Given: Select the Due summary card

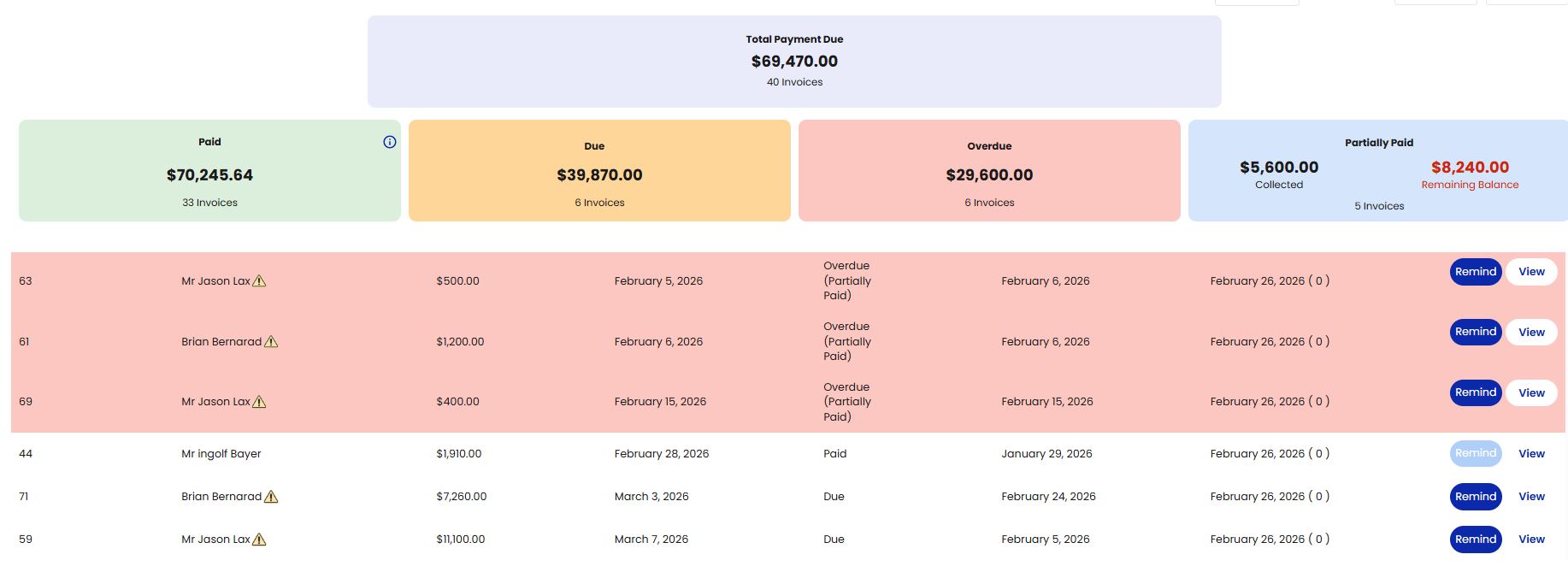Looking at the screenshot, I should click(599, 171).
